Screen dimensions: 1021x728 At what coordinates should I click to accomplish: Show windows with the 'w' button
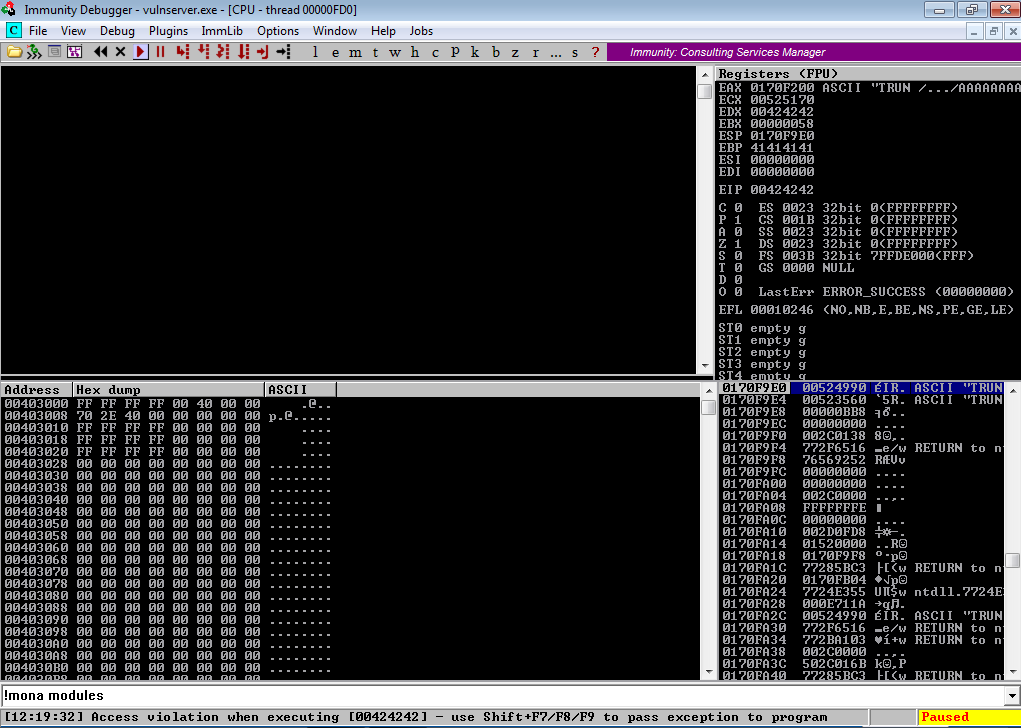(x=395, y=52)
